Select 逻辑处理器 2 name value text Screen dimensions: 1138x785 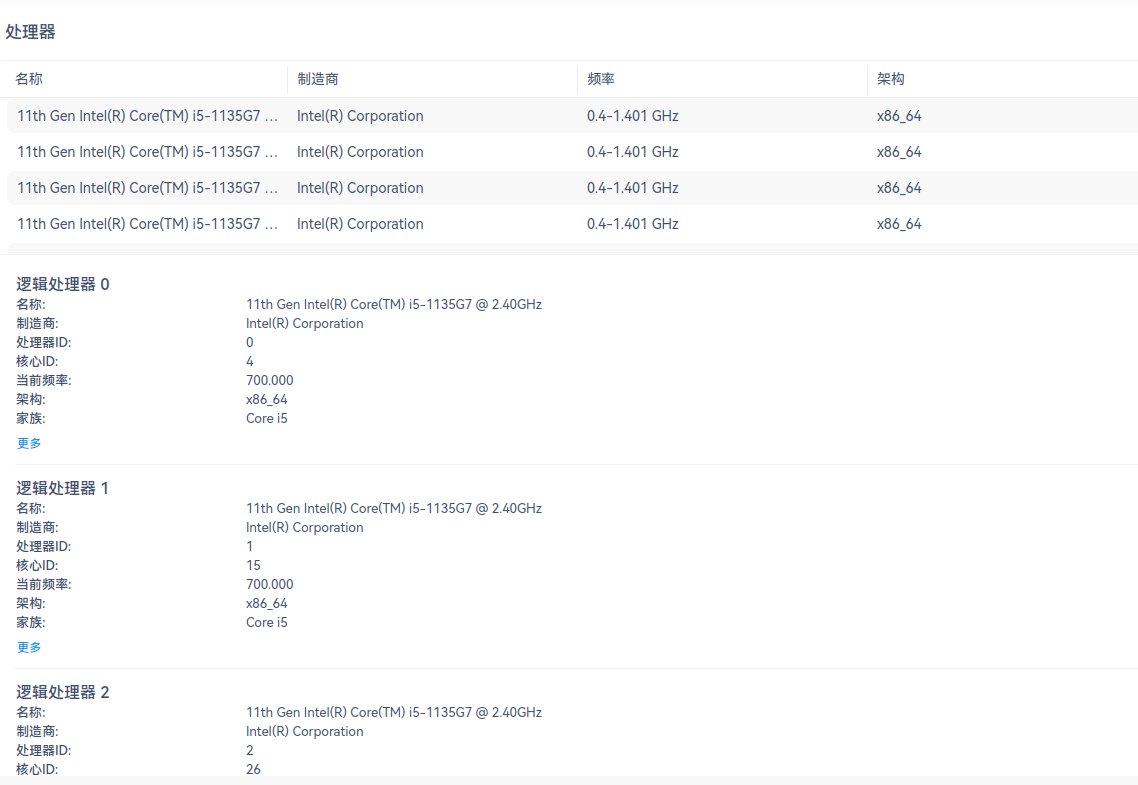(x=394, y=712)
